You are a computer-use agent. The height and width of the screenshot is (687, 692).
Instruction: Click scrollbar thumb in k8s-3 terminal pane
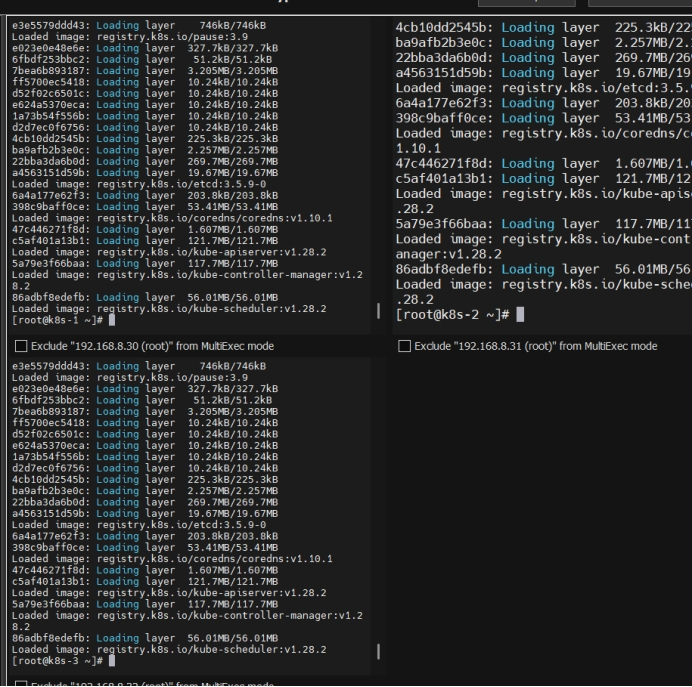click(x=378, y=652)
